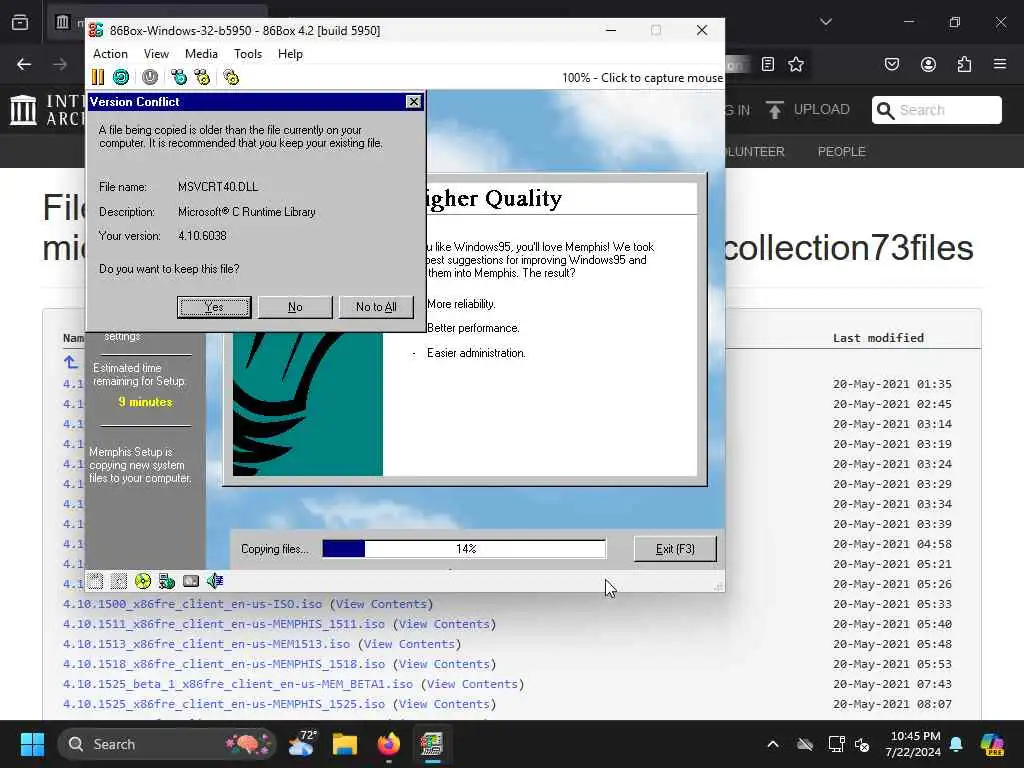Click the CD-ROM status bar icon
This screenshot has height=768, width=1024.
click(142, 581)
